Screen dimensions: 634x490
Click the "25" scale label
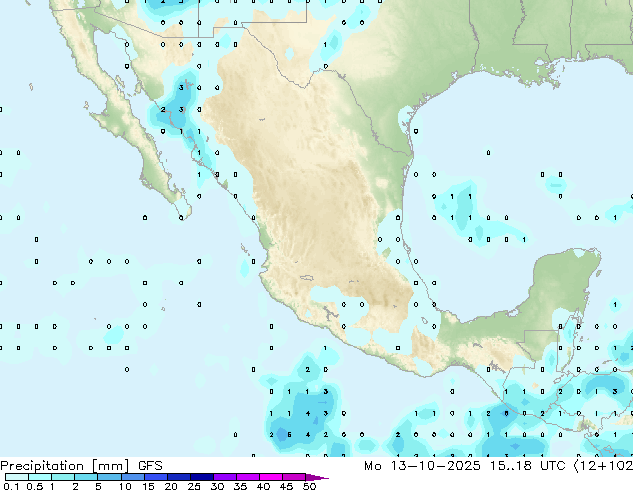point(194,486)
